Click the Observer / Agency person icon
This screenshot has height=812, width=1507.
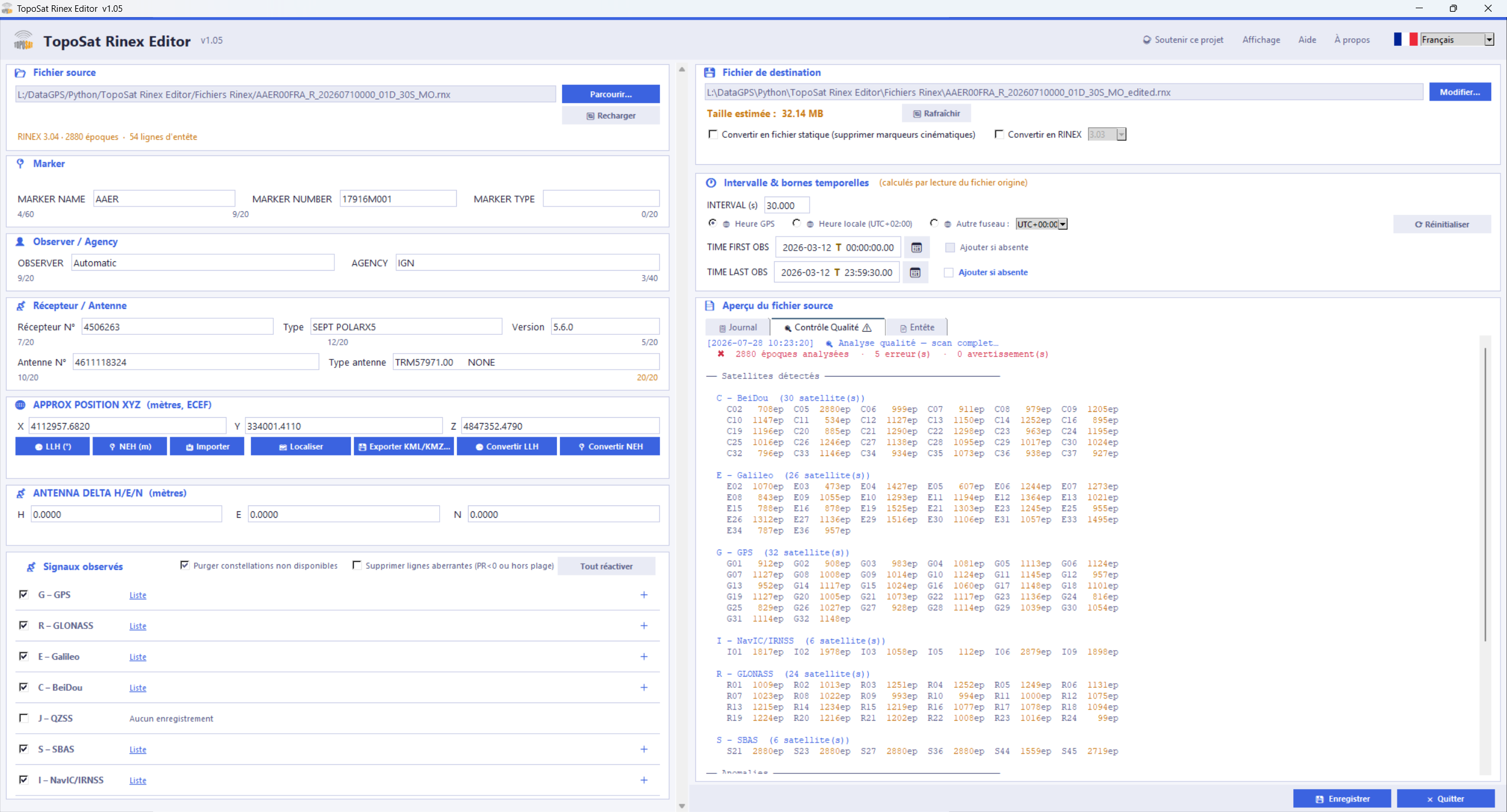pyautogui.click(x=20, y=242)
